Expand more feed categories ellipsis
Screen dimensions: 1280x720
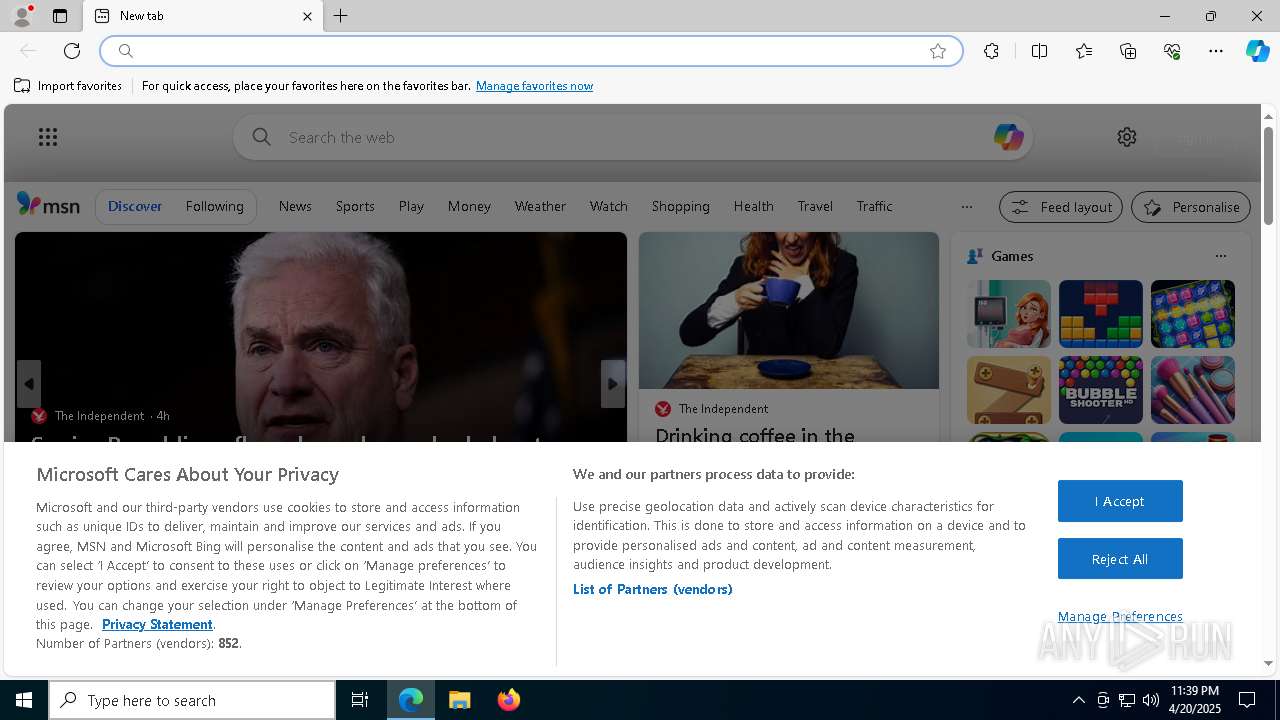click(x=966, y=207)
